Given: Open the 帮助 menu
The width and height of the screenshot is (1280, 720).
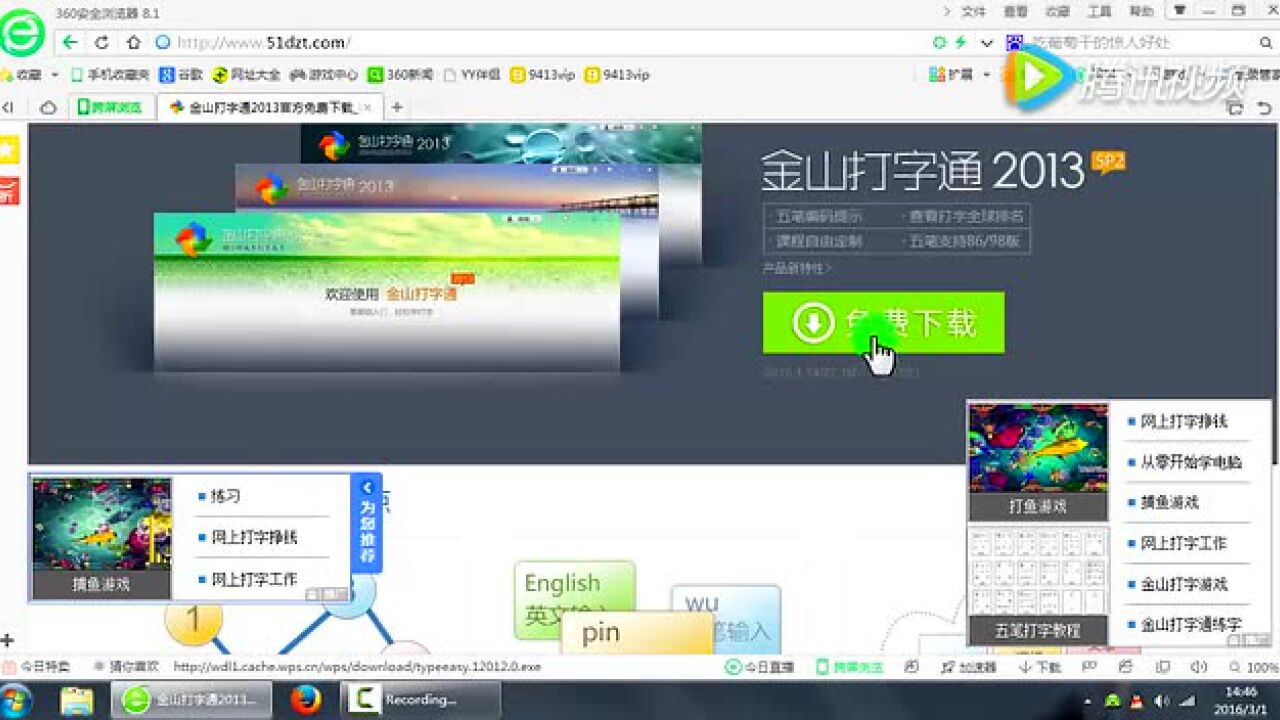Looking at the screenshot, I should tap(1141, 12).
